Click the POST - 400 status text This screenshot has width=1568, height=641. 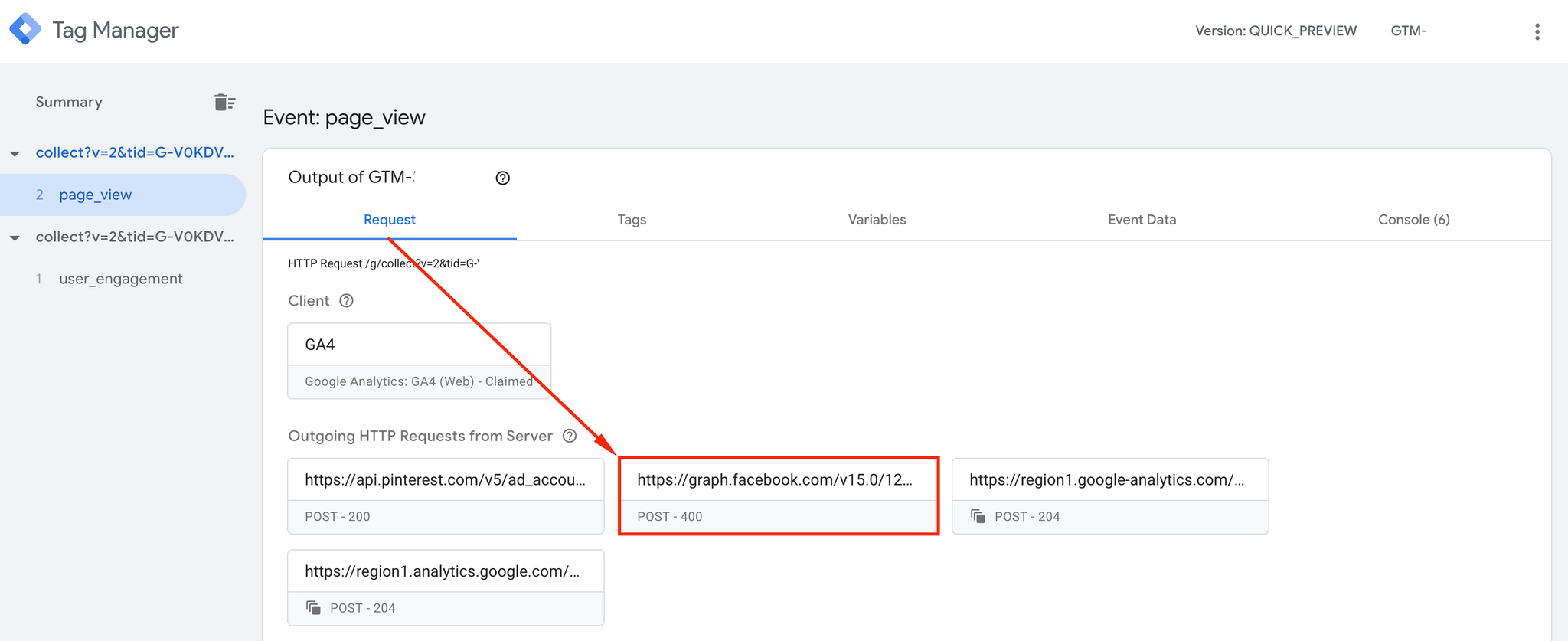click(669, 516)
